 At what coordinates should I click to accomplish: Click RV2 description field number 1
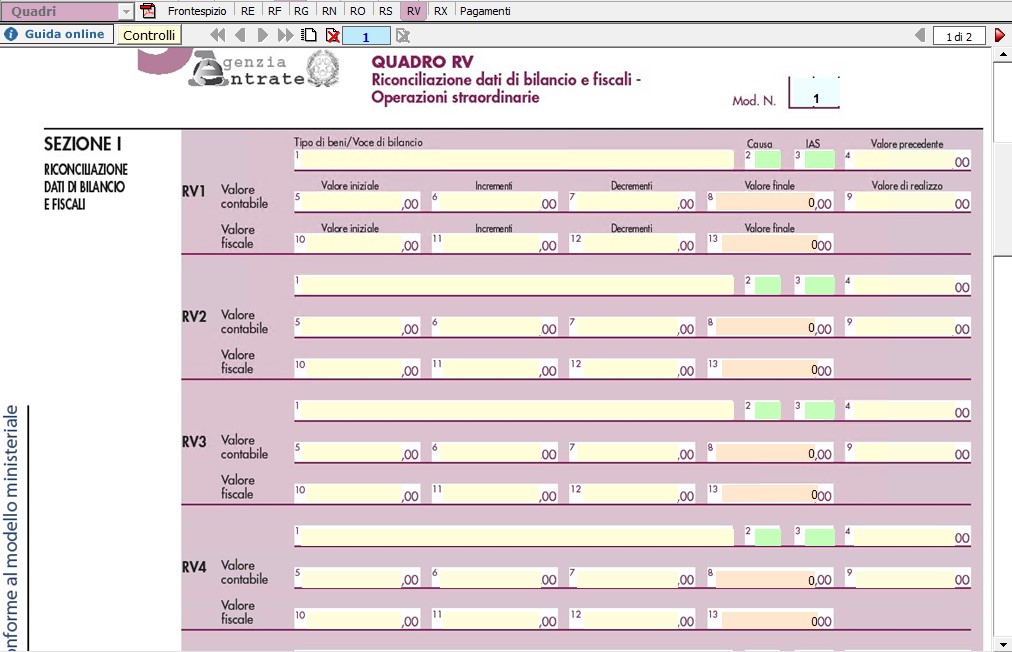point(514,285)
